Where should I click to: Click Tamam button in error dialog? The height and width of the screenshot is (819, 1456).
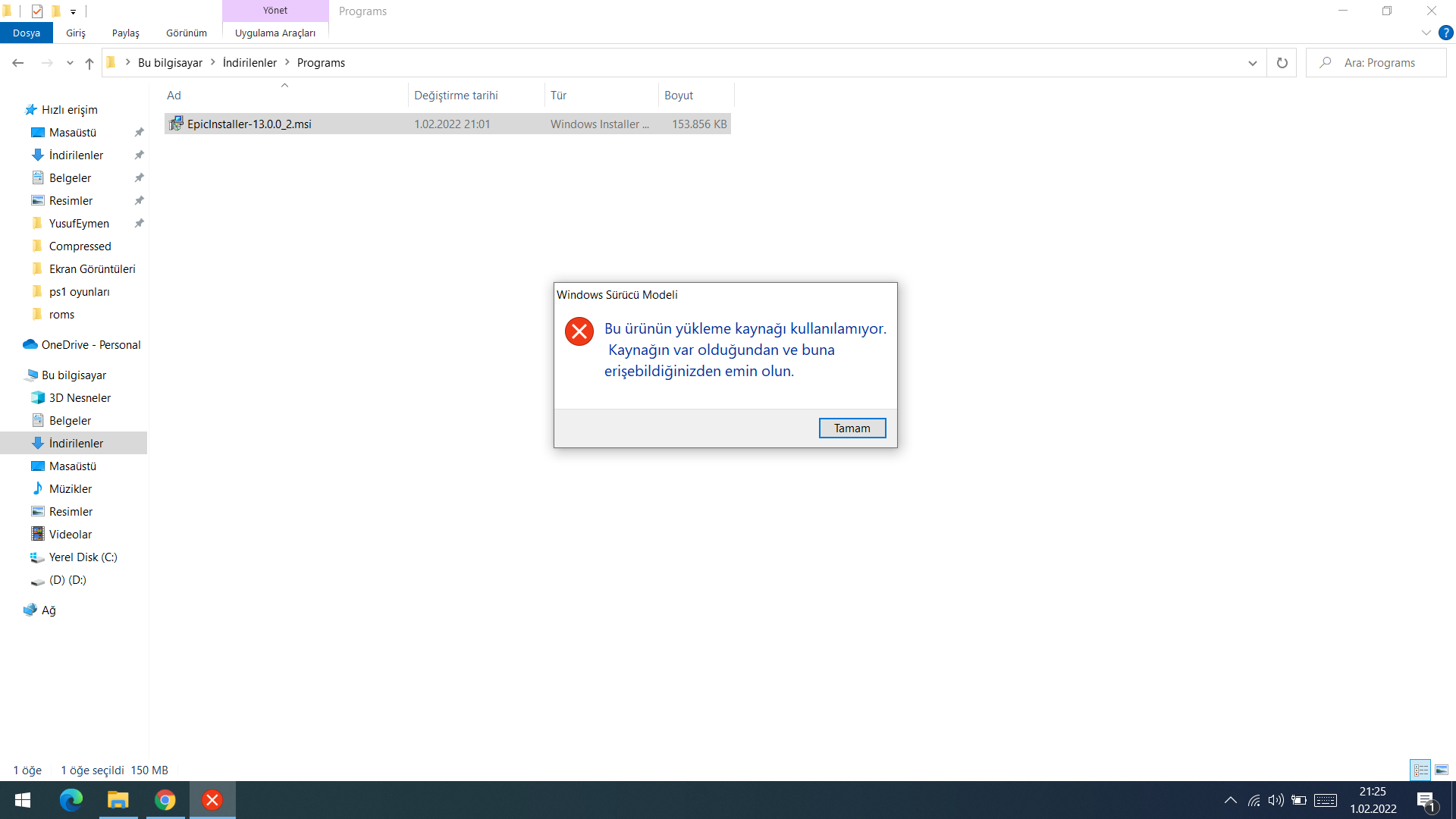click(852, 428)
